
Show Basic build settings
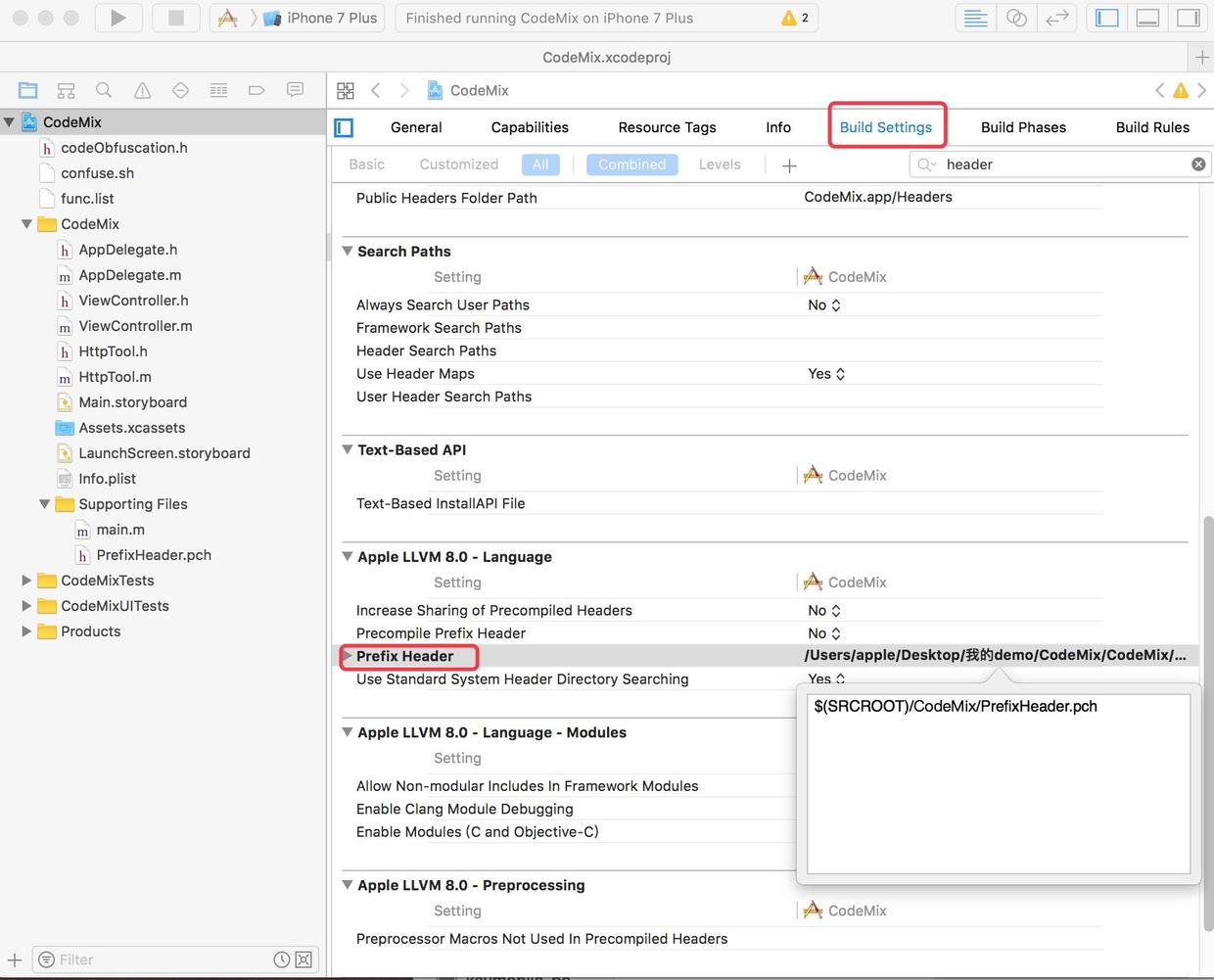(366, 164)
